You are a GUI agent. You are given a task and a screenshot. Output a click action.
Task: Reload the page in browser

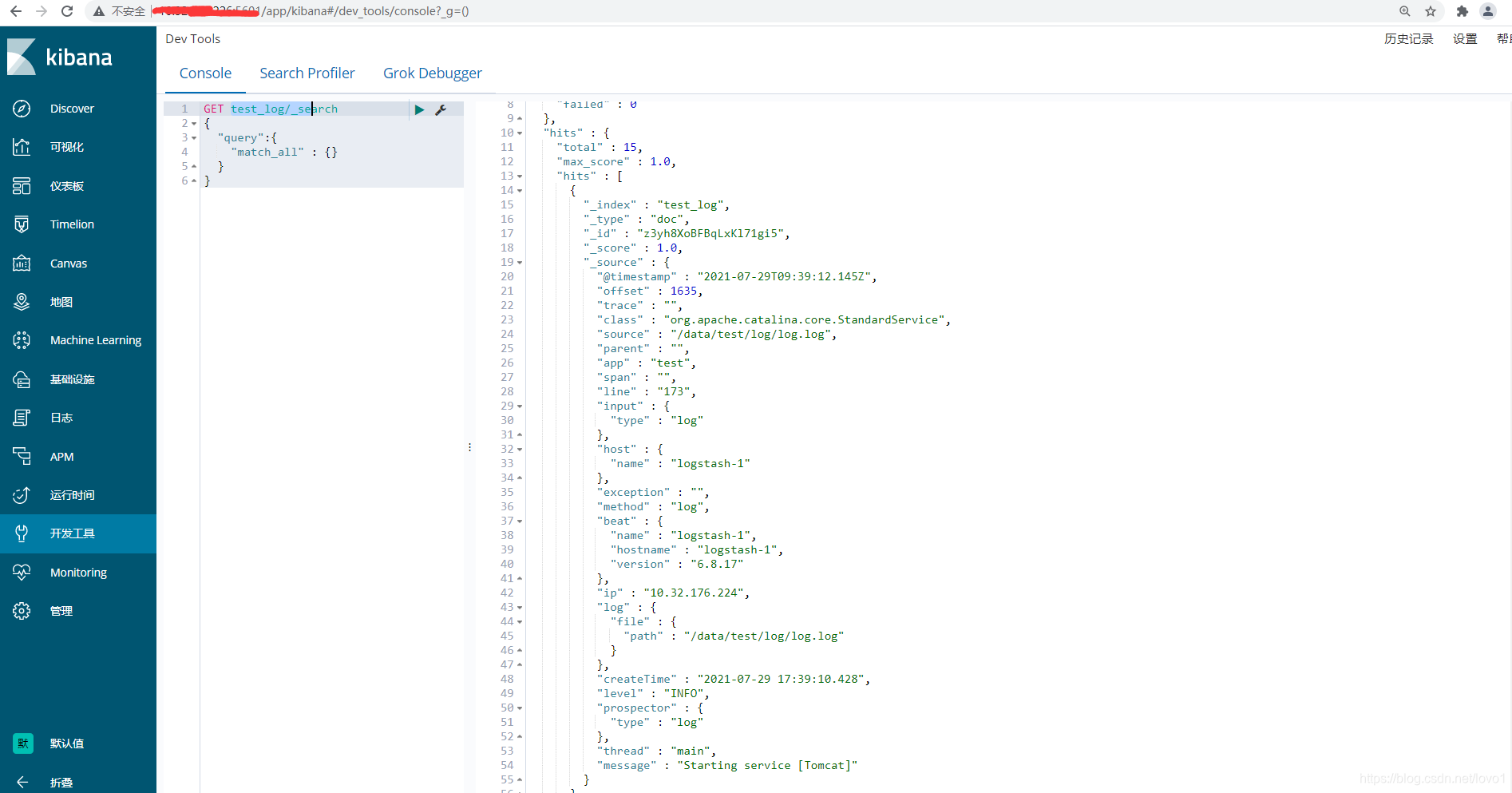tap(67, 11)
